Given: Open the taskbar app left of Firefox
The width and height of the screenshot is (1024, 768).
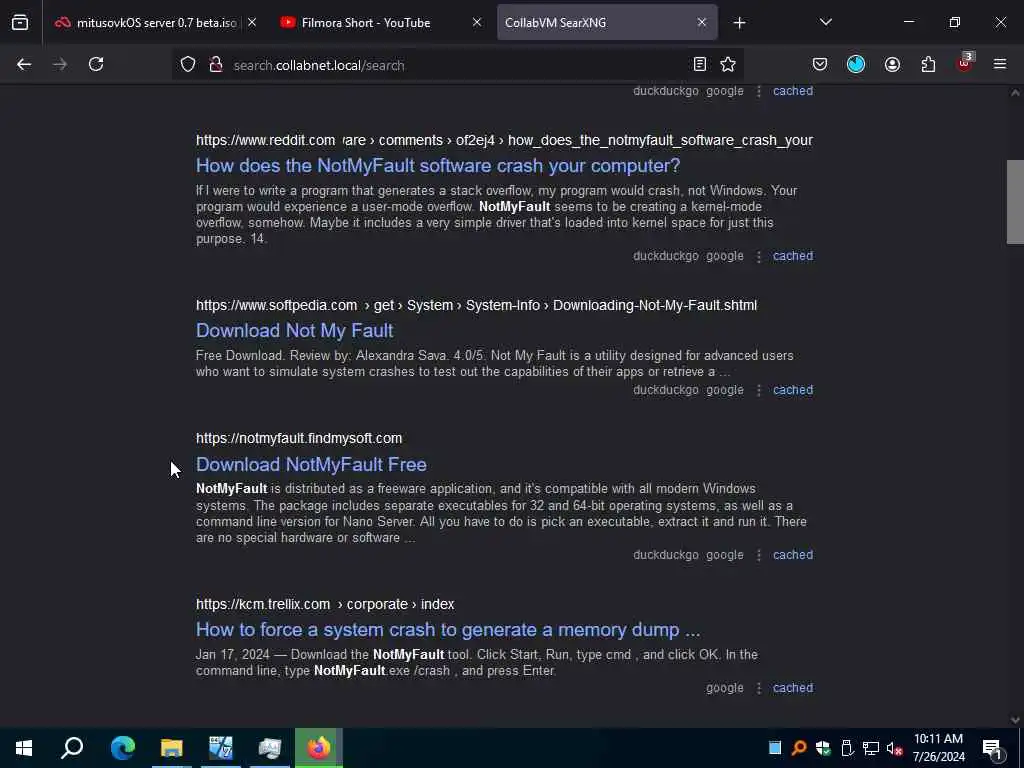Looking at the screenshot, I should point(269,748).
